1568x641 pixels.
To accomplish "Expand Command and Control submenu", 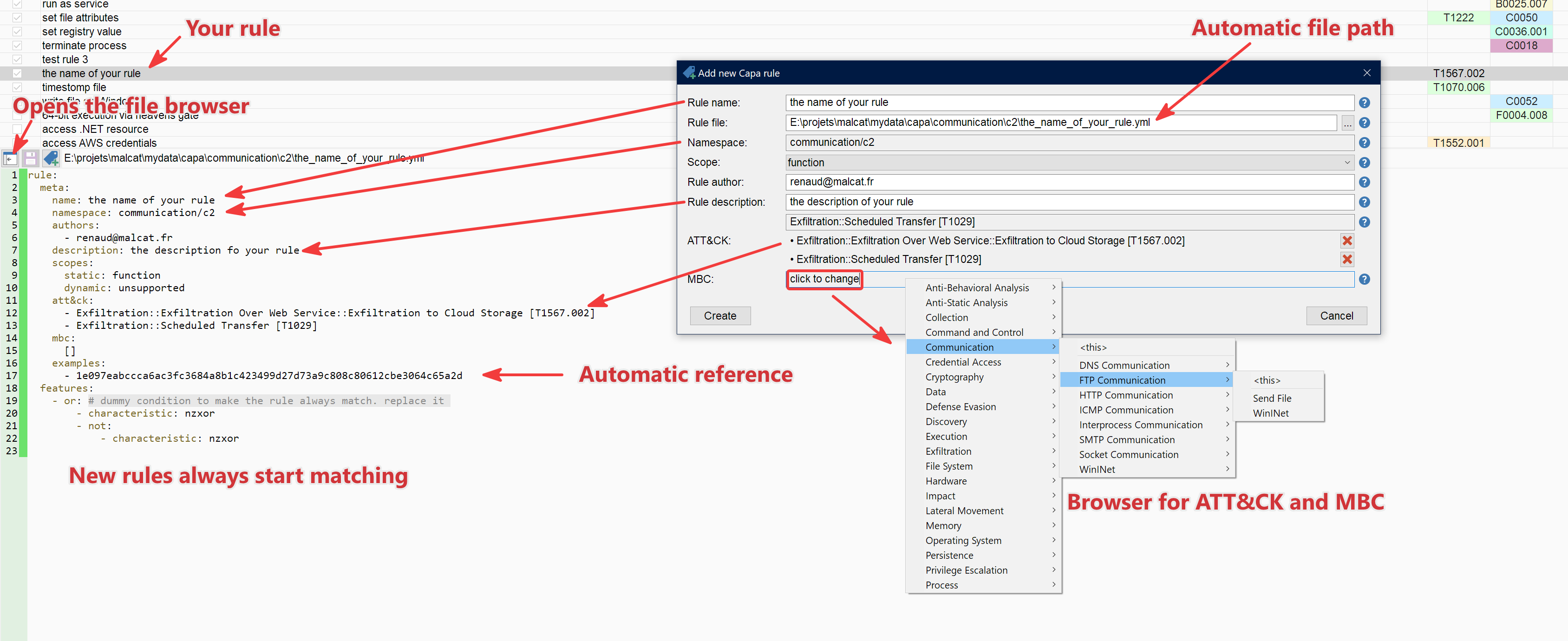I will pos(983,333).
